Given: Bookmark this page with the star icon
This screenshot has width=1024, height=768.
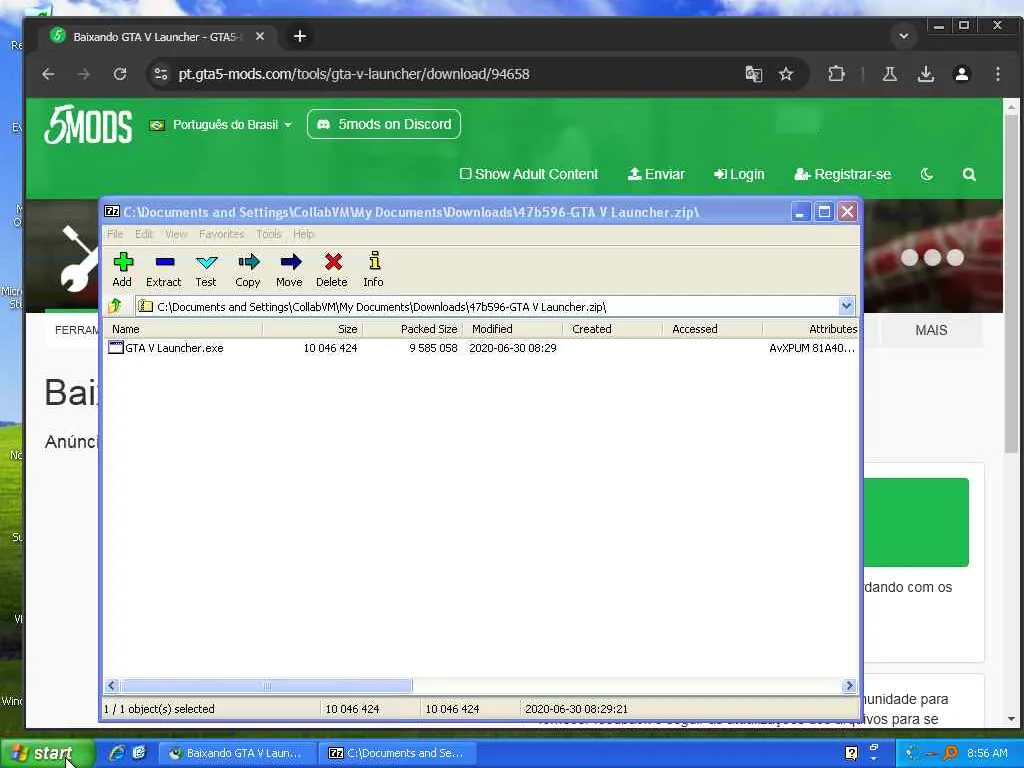Looking at the screenshot, I should click(786, 74).
